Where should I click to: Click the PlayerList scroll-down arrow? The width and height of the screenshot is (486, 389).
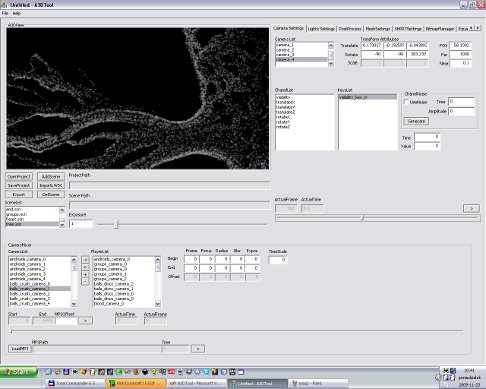click(158, 304)
